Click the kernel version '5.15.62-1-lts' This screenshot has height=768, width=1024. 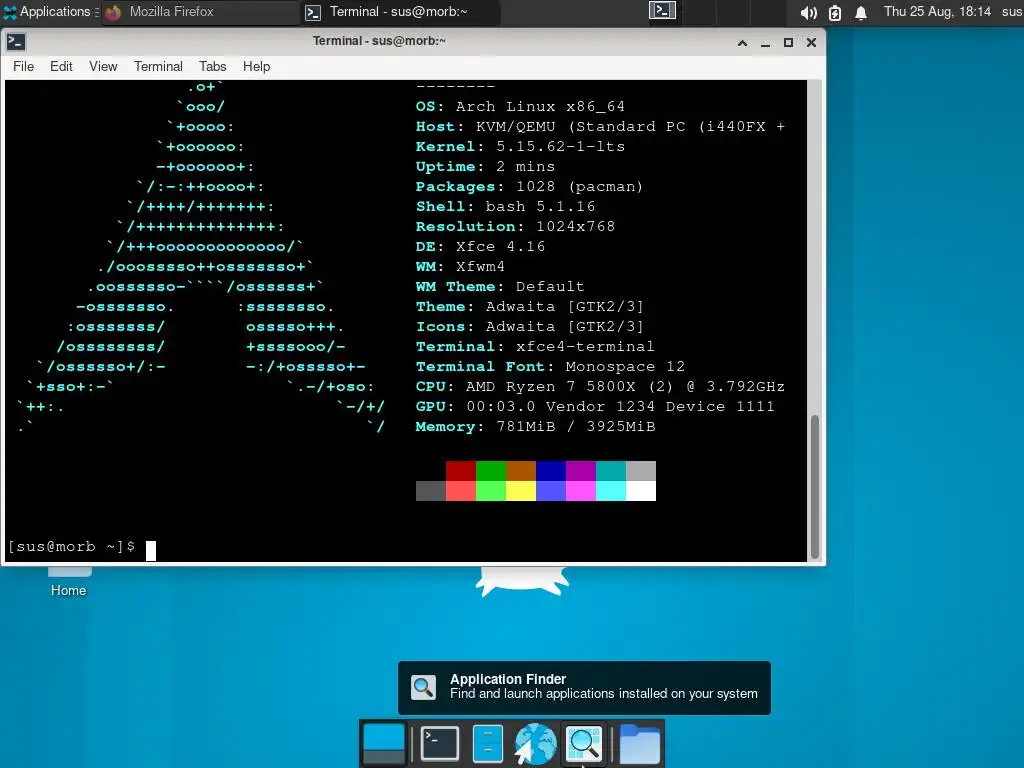click(560, 146)
